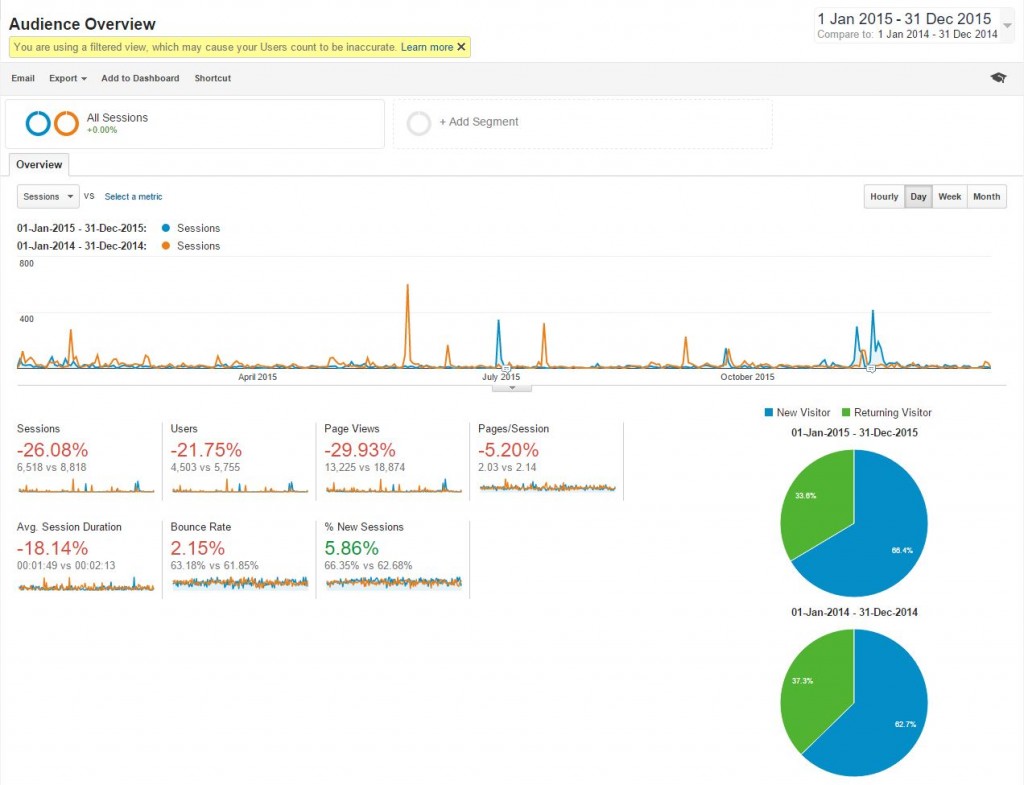Viewport: 1024px width, 785px height.
Task: Open the date range picker dropdown
Action: pyautogui.click(x=1007, y=25)
